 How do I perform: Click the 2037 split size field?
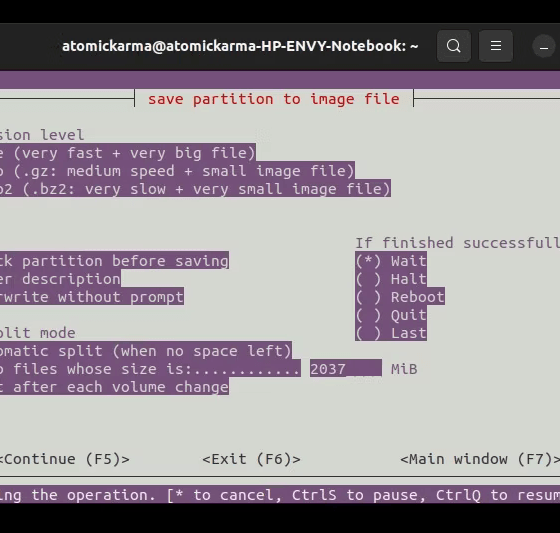[x=346, y=369]
